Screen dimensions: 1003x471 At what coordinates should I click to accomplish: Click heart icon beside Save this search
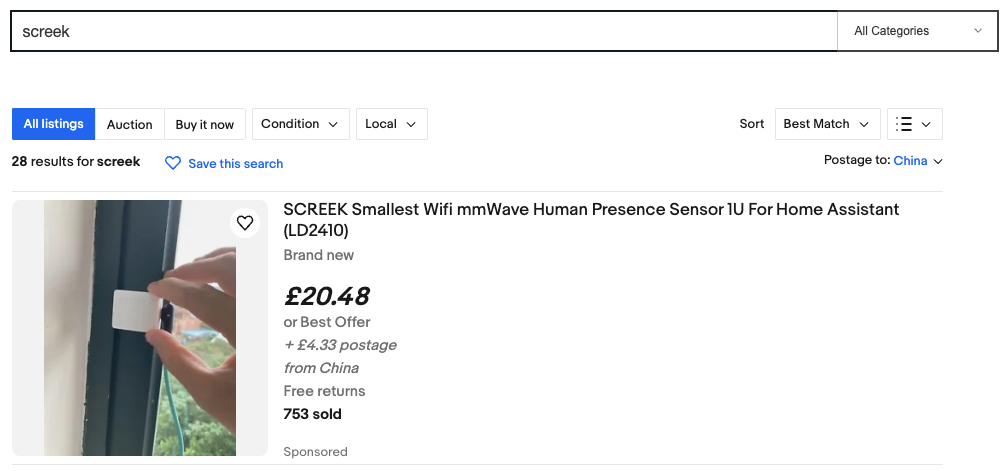click(173, 163)
